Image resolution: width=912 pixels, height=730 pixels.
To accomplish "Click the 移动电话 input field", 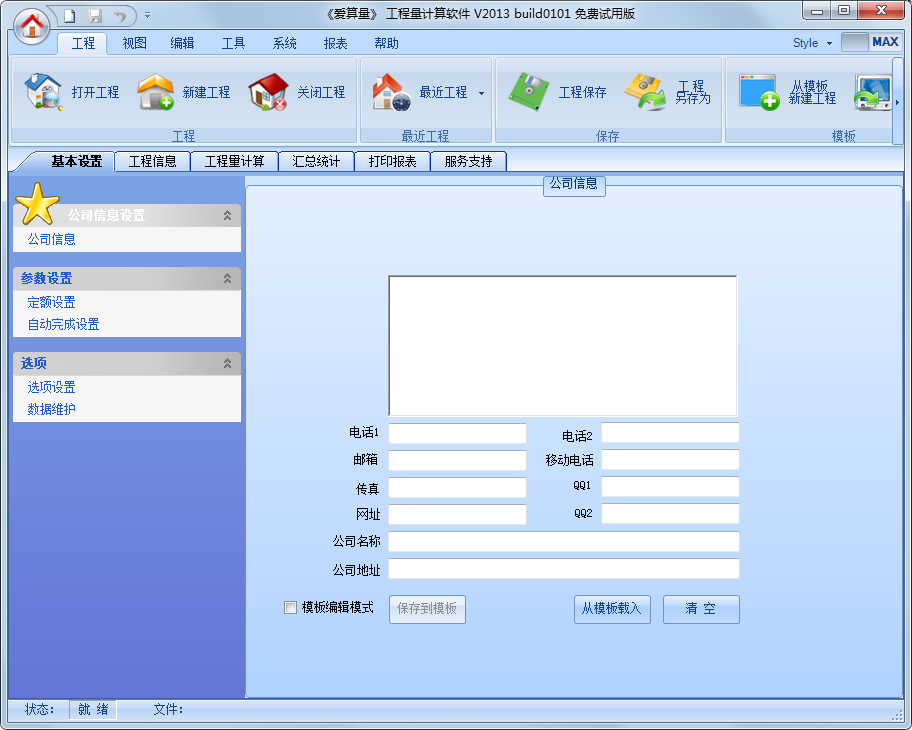I will (670, 460).
